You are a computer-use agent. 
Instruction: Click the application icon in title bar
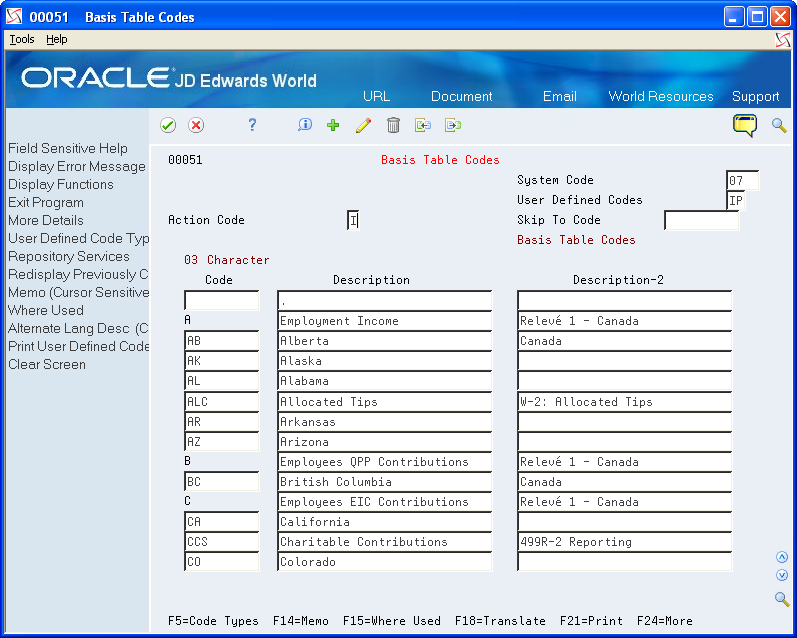[x=14, y=17]
